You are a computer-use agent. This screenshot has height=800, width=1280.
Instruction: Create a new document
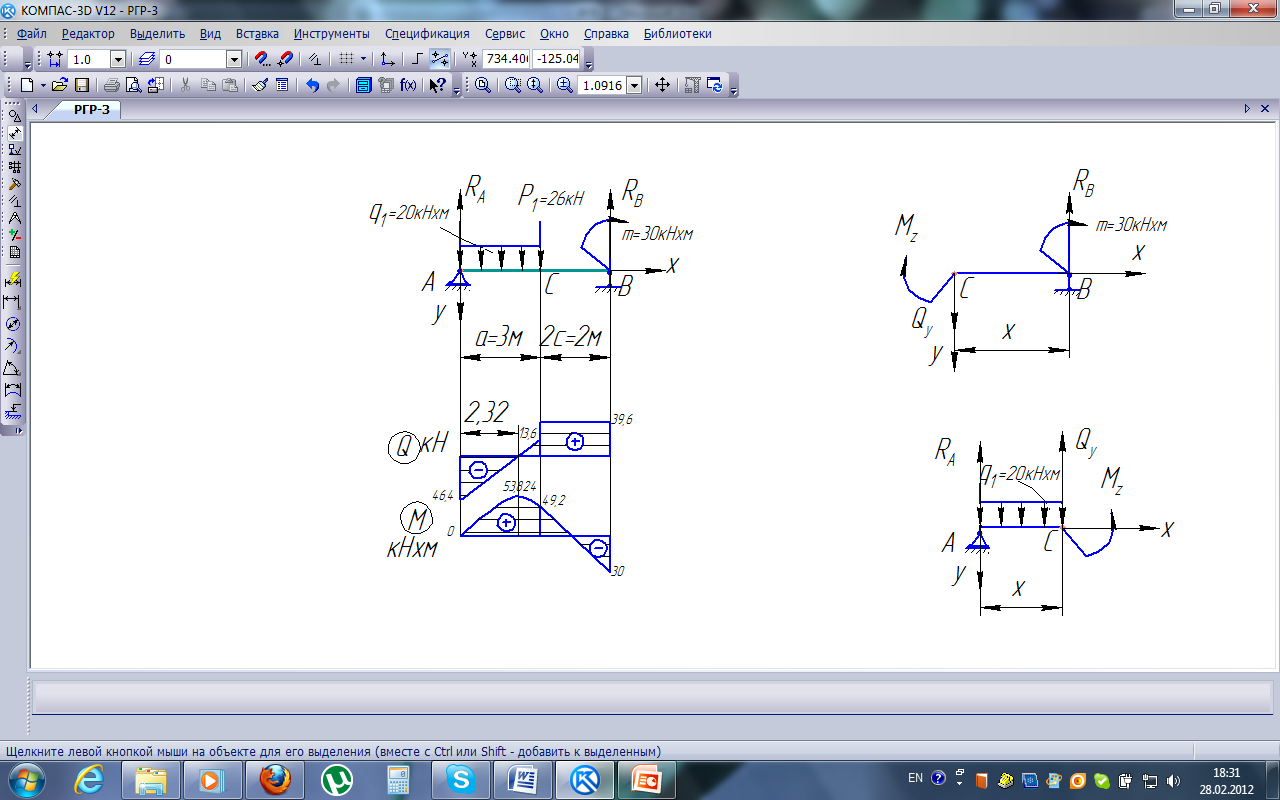[27, 86]
